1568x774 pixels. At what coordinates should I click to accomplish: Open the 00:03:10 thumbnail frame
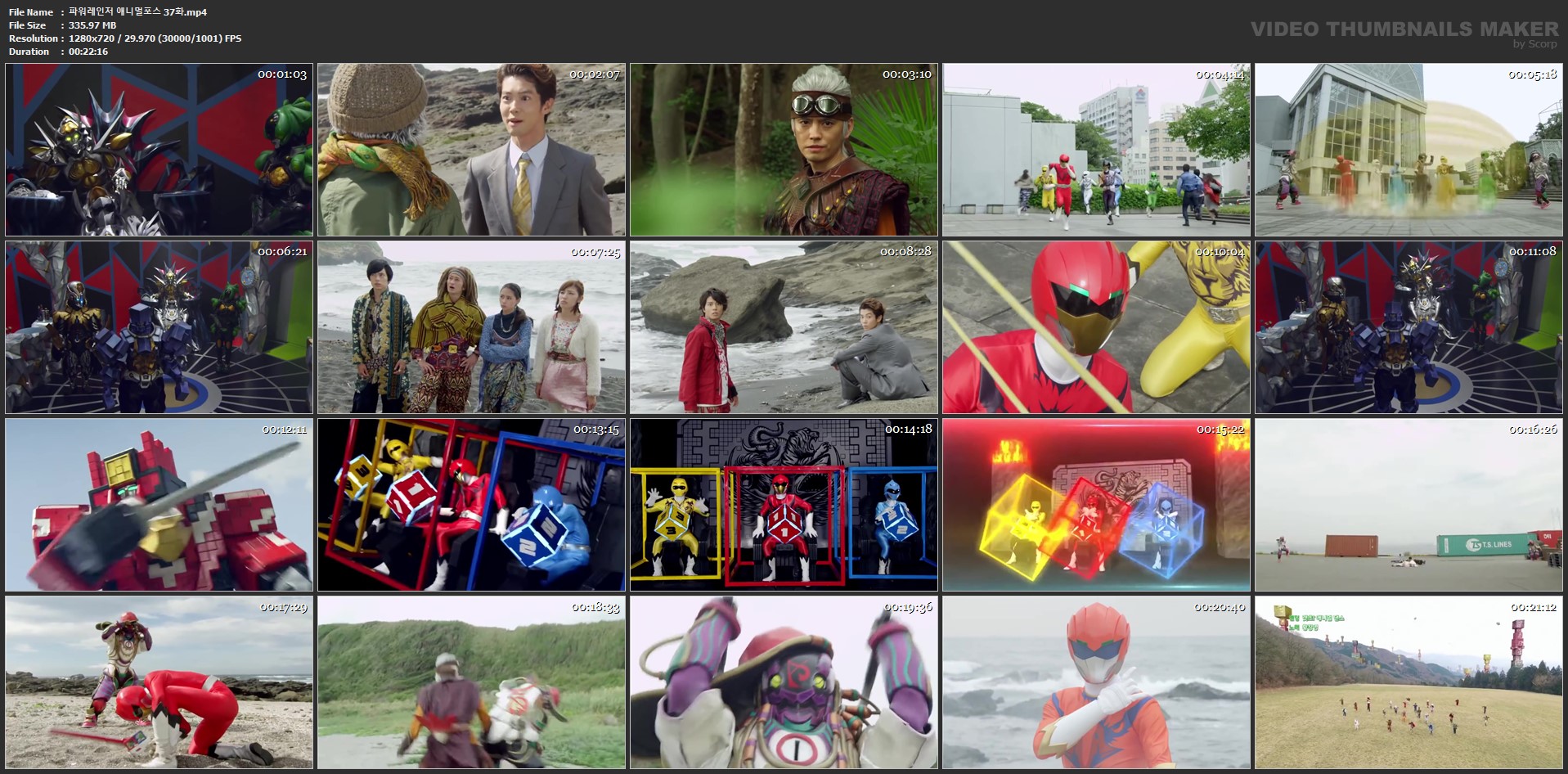coord(784,150)
